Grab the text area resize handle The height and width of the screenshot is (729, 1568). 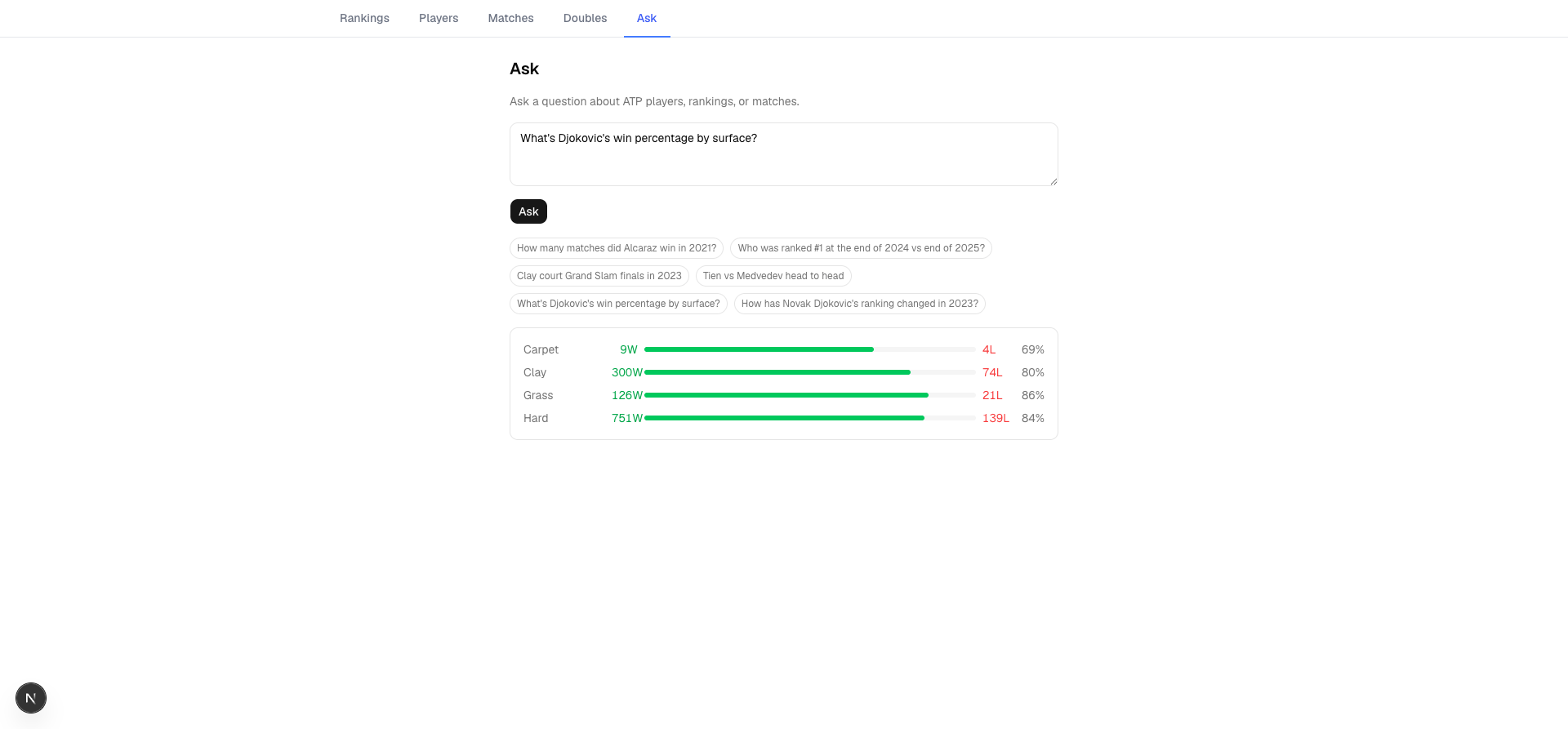[1053, 181]
